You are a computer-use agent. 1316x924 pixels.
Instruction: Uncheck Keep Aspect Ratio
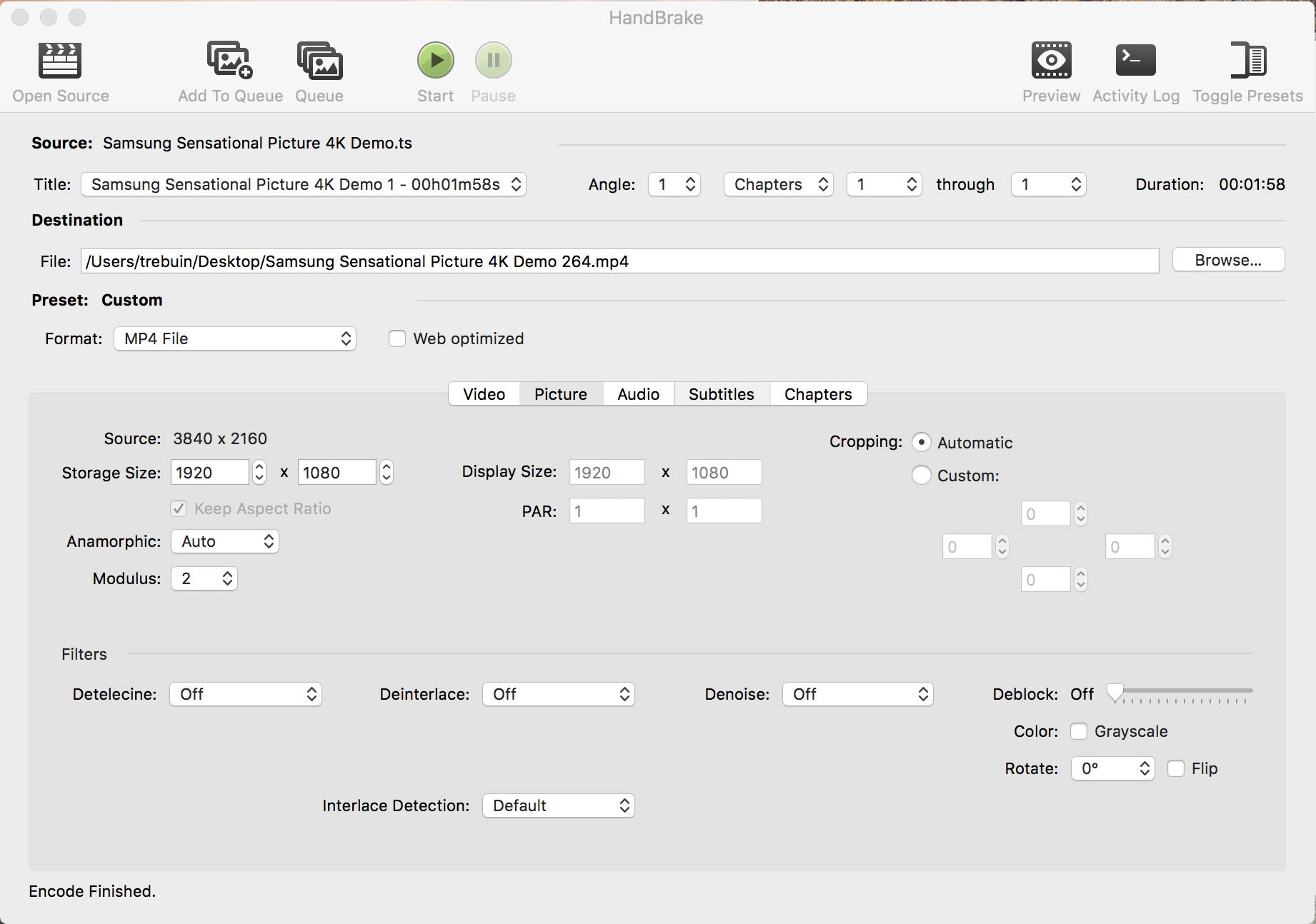(x=179, y=508)
